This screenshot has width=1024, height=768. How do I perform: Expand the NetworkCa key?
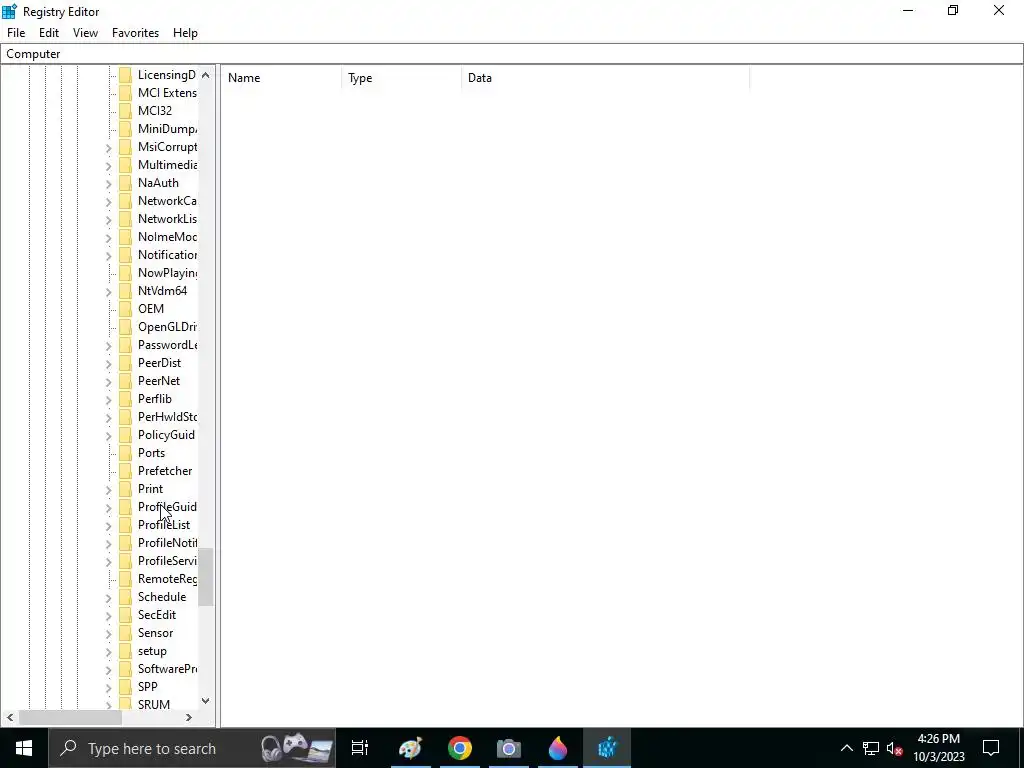[109, 202]
